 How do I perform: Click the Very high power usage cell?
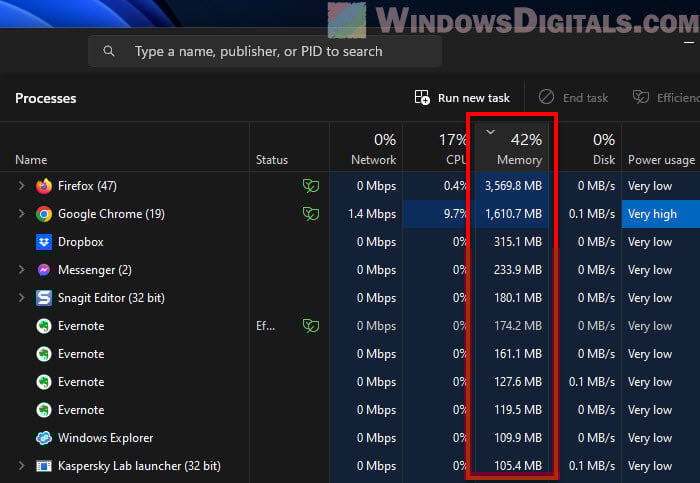661,214
